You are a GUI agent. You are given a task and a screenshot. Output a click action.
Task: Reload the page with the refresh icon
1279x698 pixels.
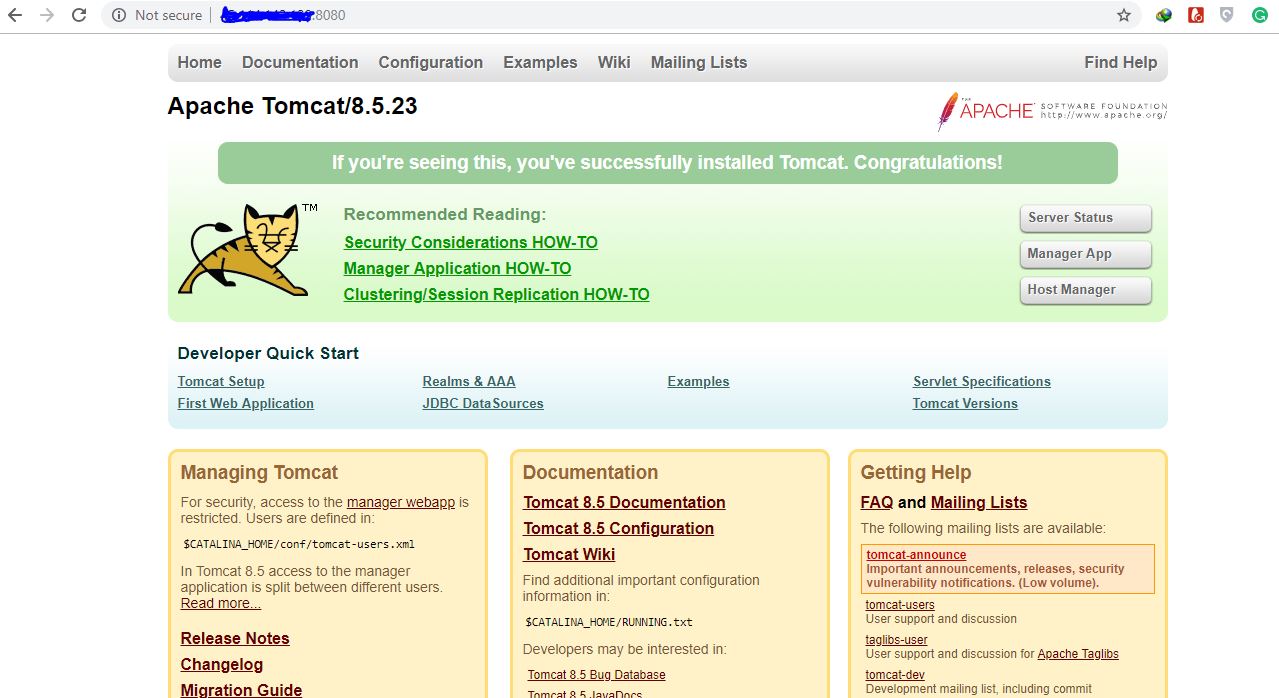tap(79, 15)
